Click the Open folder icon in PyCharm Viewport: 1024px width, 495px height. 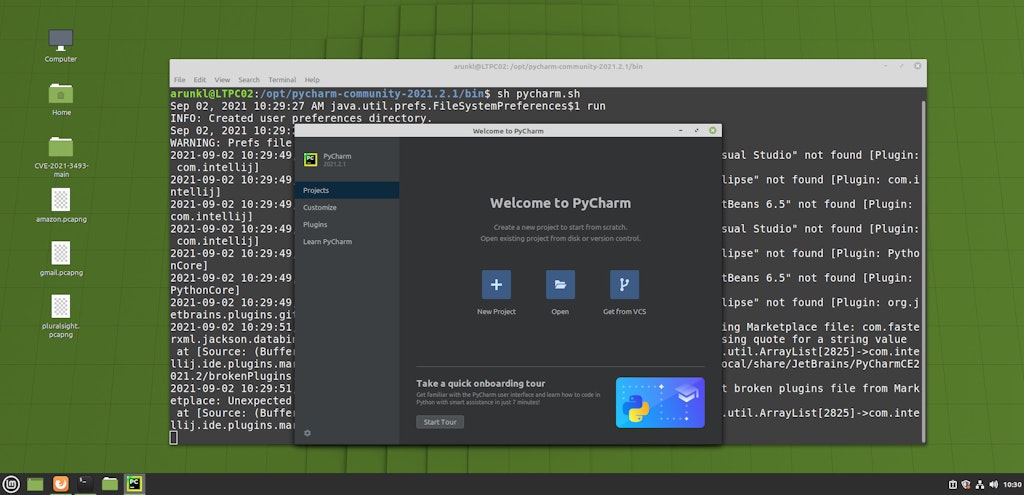tap(560, 285)
